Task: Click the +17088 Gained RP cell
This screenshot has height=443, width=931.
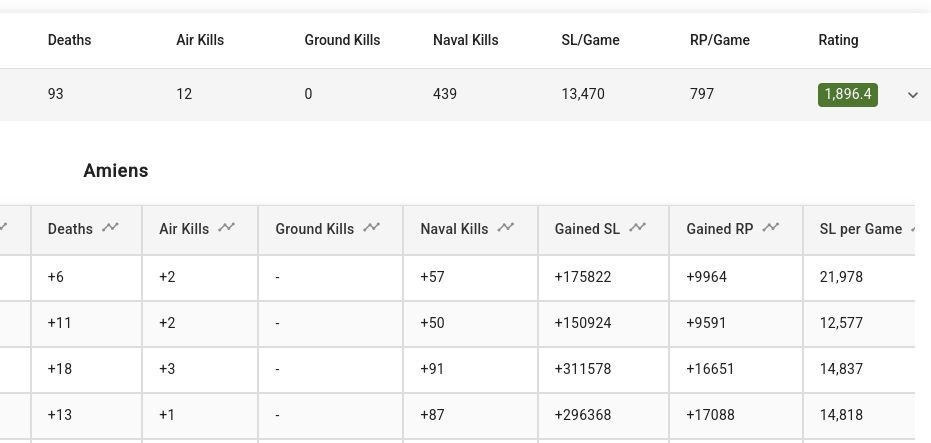Action: pyautogui.click(x=710, y=415)
